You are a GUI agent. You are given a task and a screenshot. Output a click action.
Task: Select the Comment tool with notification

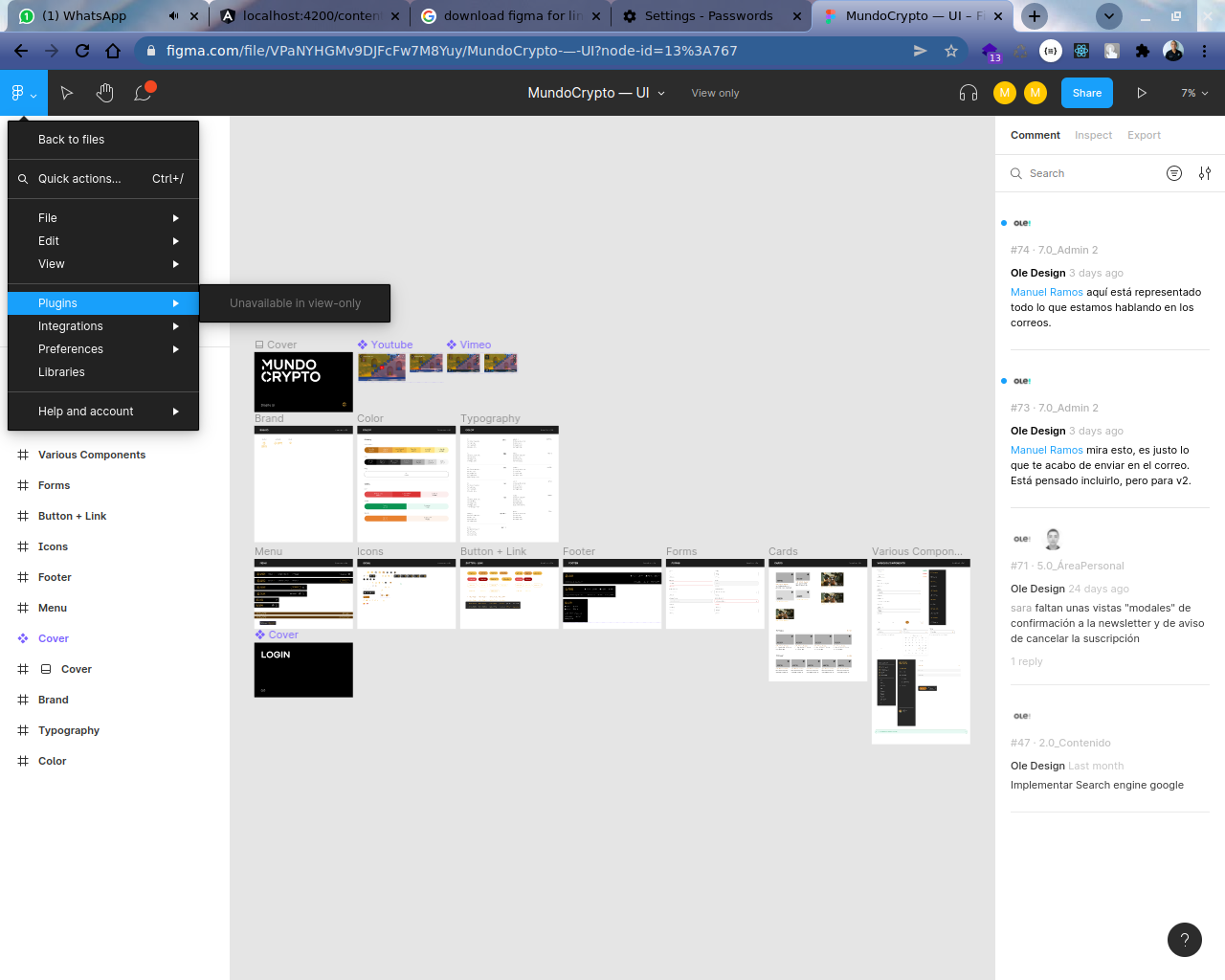point(143,93)
